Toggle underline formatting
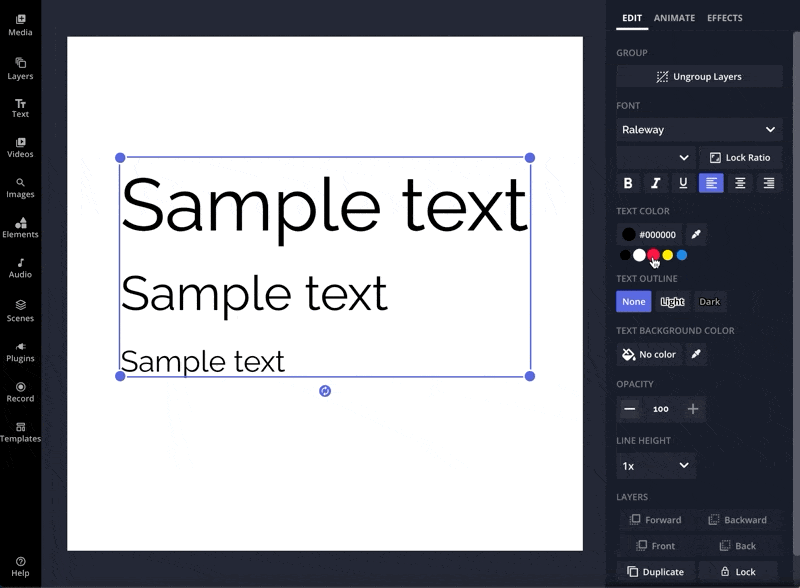This screenshot has width=800, height=588. click(x=683, y=183)
